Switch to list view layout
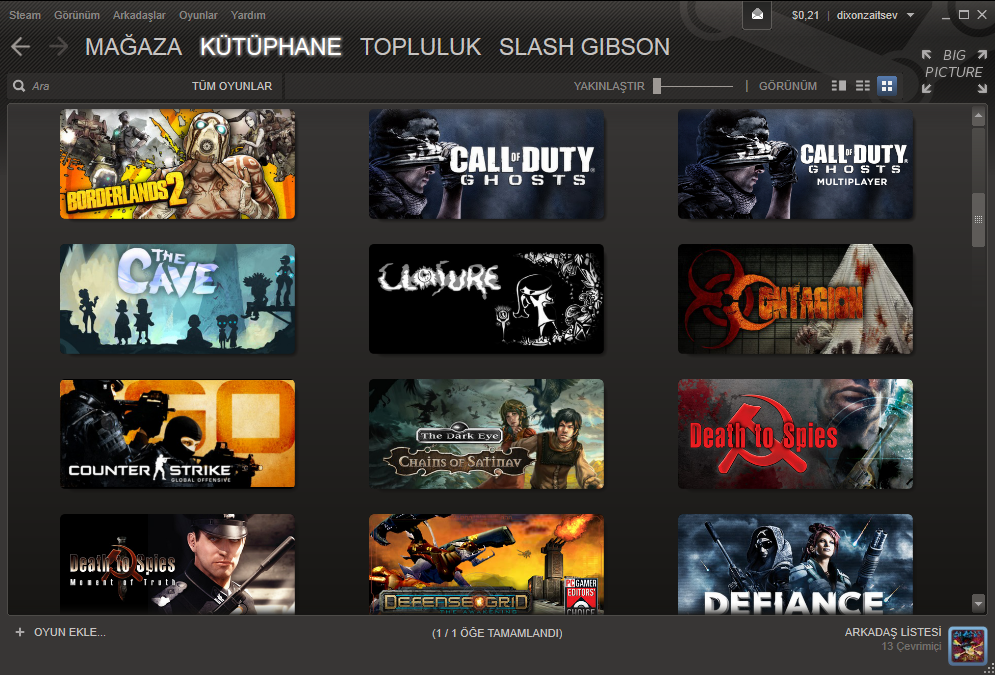The width and height of the screenshot is (995, 675). pyautogui.click(x=863, y=86)
